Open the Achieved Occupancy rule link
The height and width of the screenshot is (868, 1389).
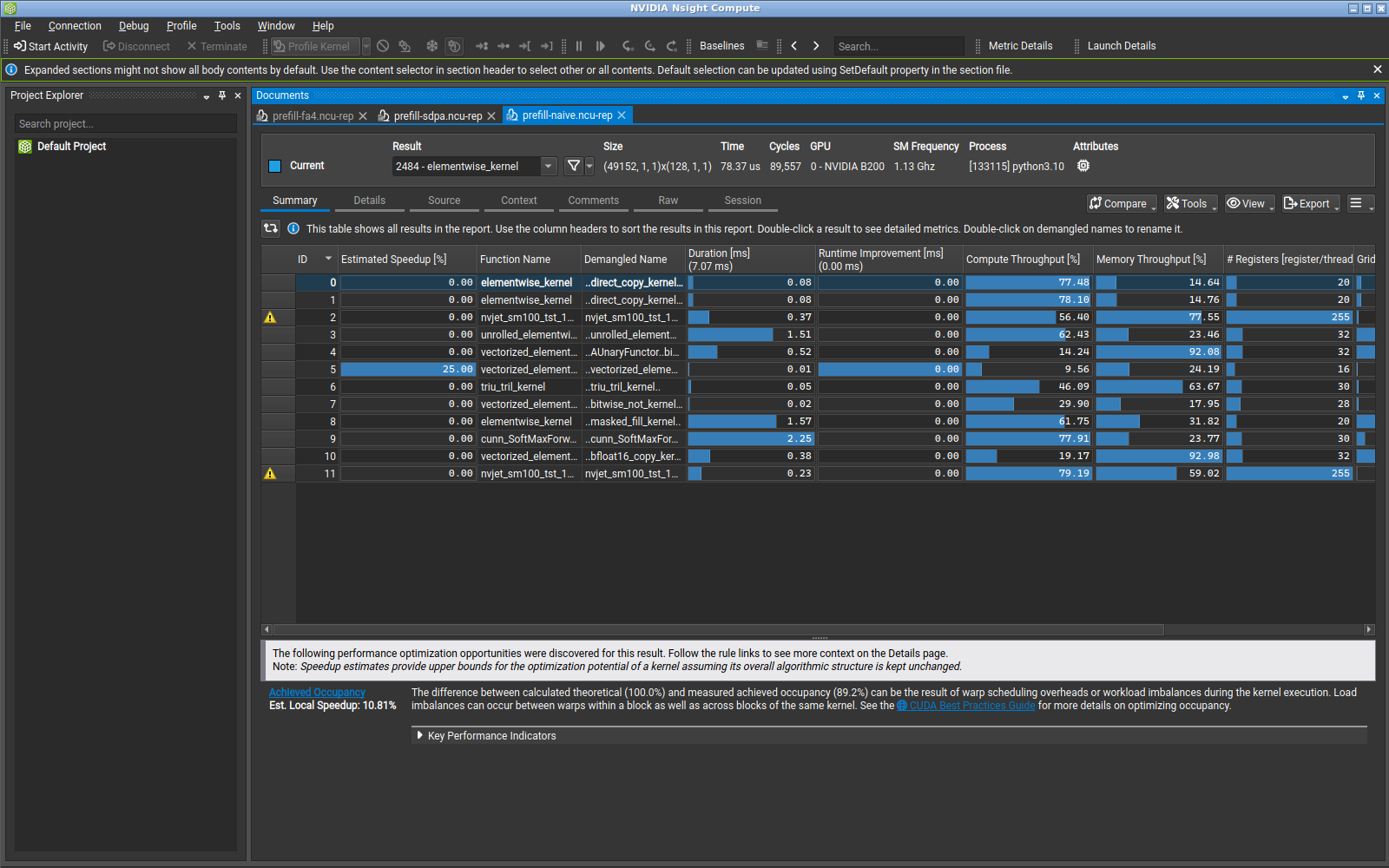click(x=317, y=693)
